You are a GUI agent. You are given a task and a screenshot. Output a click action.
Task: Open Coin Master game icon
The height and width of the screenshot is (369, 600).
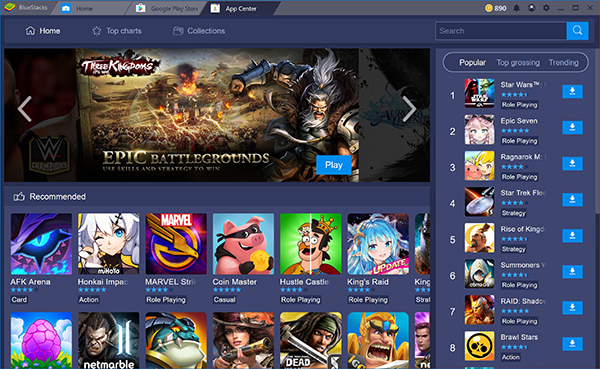[x=243, y=244]
